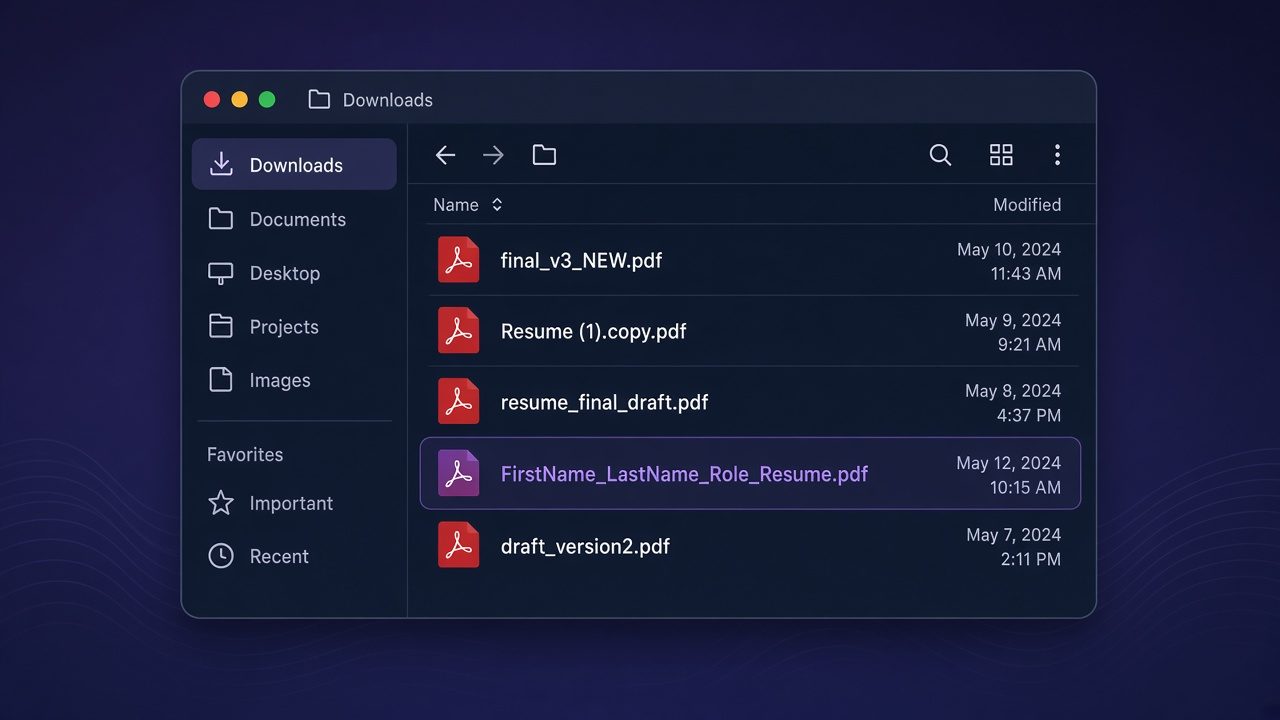The image size is (1280, 720).
Task: Toggle sort order arrows beside Name
Action: [x=497, y=205]
